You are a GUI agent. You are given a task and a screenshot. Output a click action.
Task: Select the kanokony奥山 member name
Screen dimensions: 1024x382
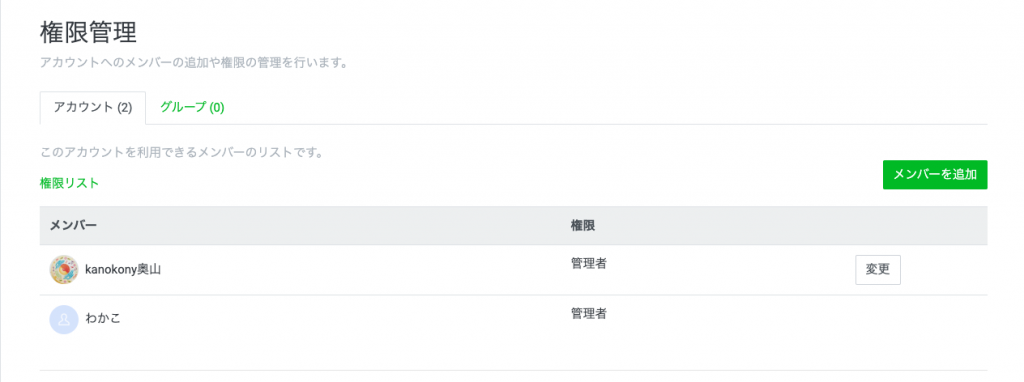[123, 270]
